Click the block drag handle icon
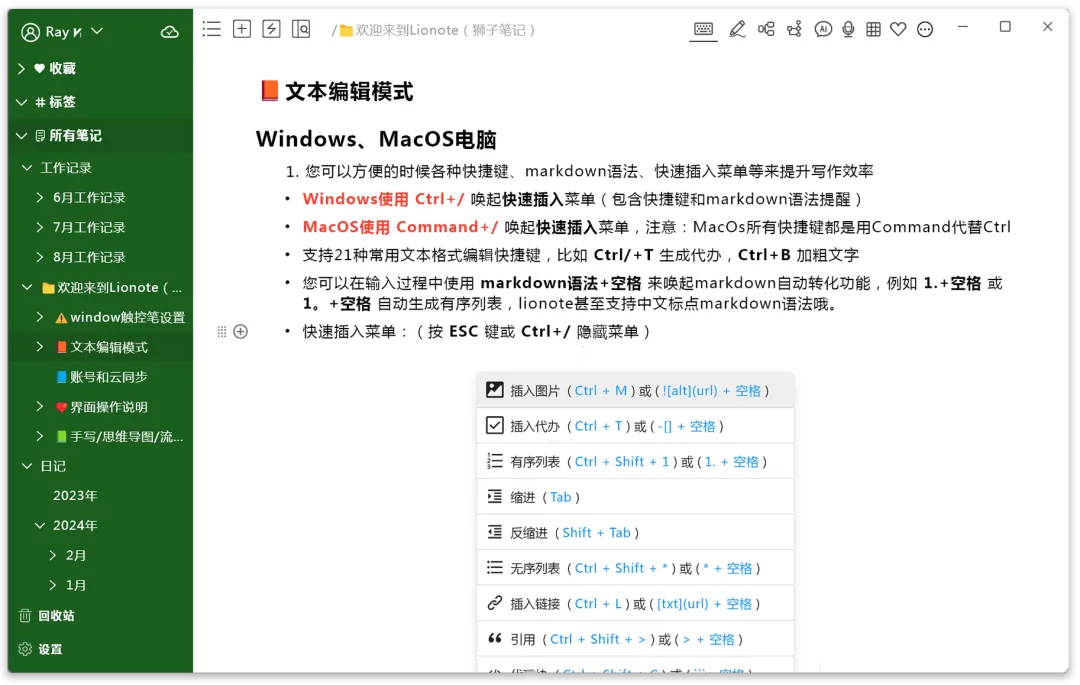This screenshot has width=1080, height=685. click(x=222, y=332)
